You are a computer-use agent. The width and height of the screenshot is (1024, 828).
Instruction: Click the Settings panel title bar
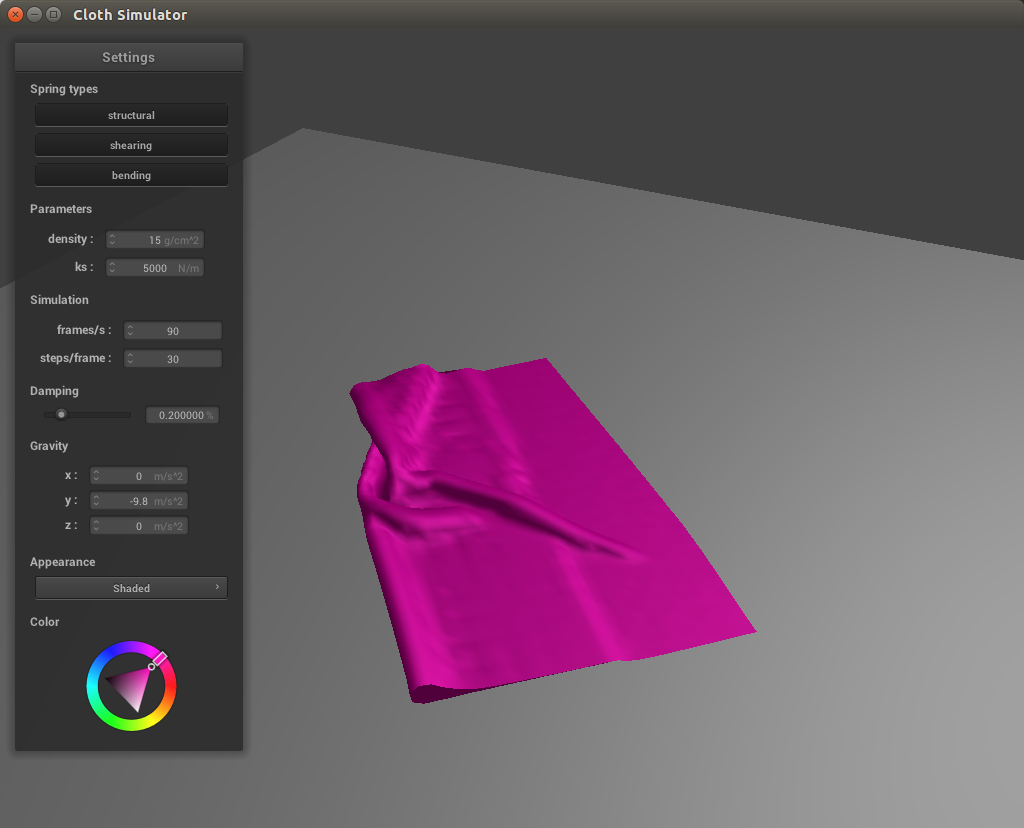pos(128,57)
